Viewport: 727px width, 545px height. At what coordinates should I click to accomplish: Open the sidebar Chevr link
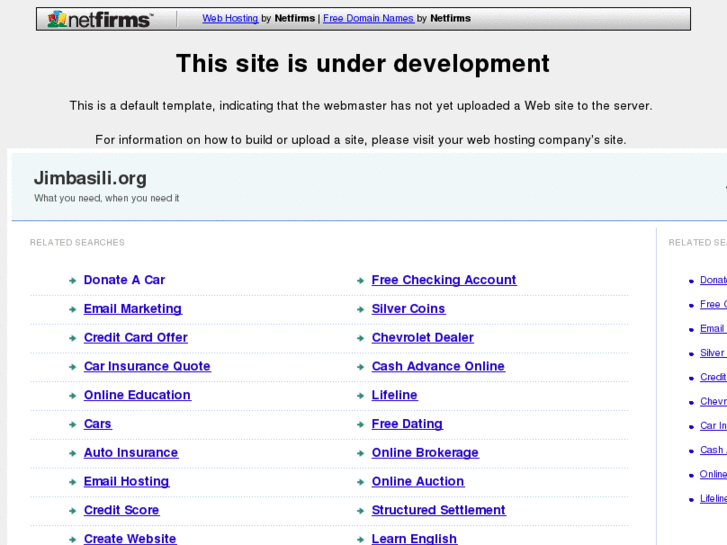click(713, 401)
